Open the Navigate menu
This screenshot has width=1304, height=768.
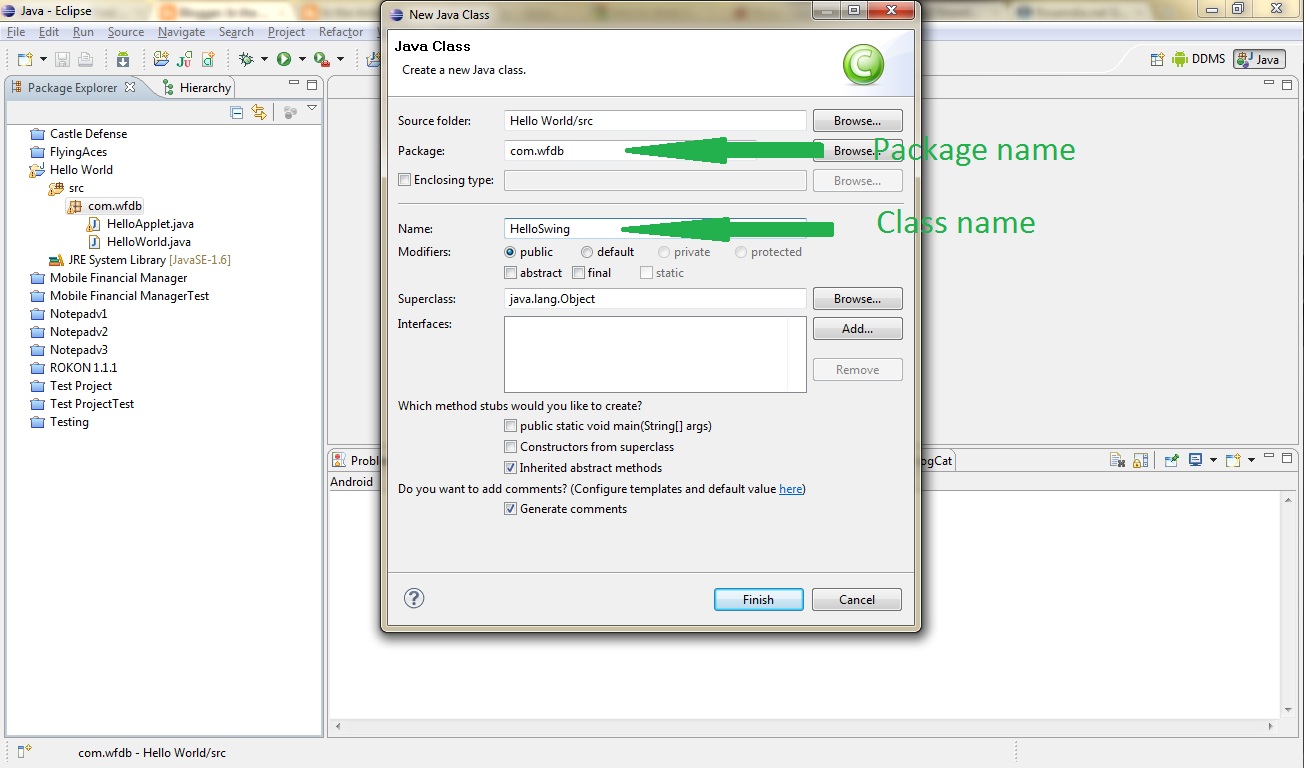pyautogui.click(x=181, y=32)
